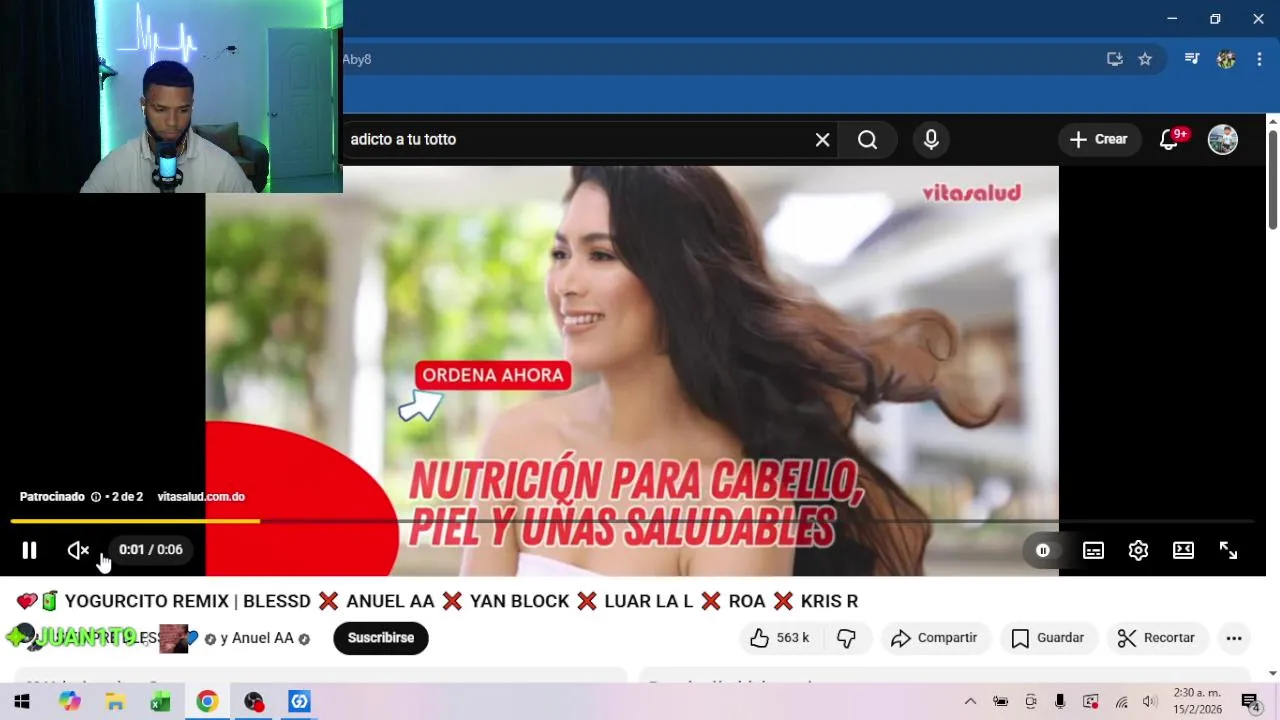Open OBS Studio from the taskbar

pos(253,702)
